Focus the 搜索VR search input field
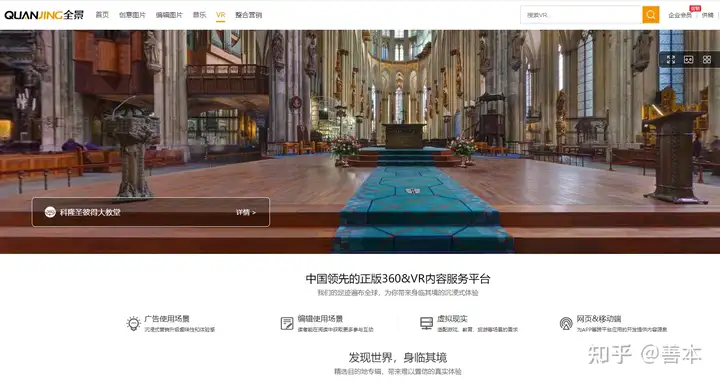This screenshot has width=720, height=383. click(x=581, y=15)
